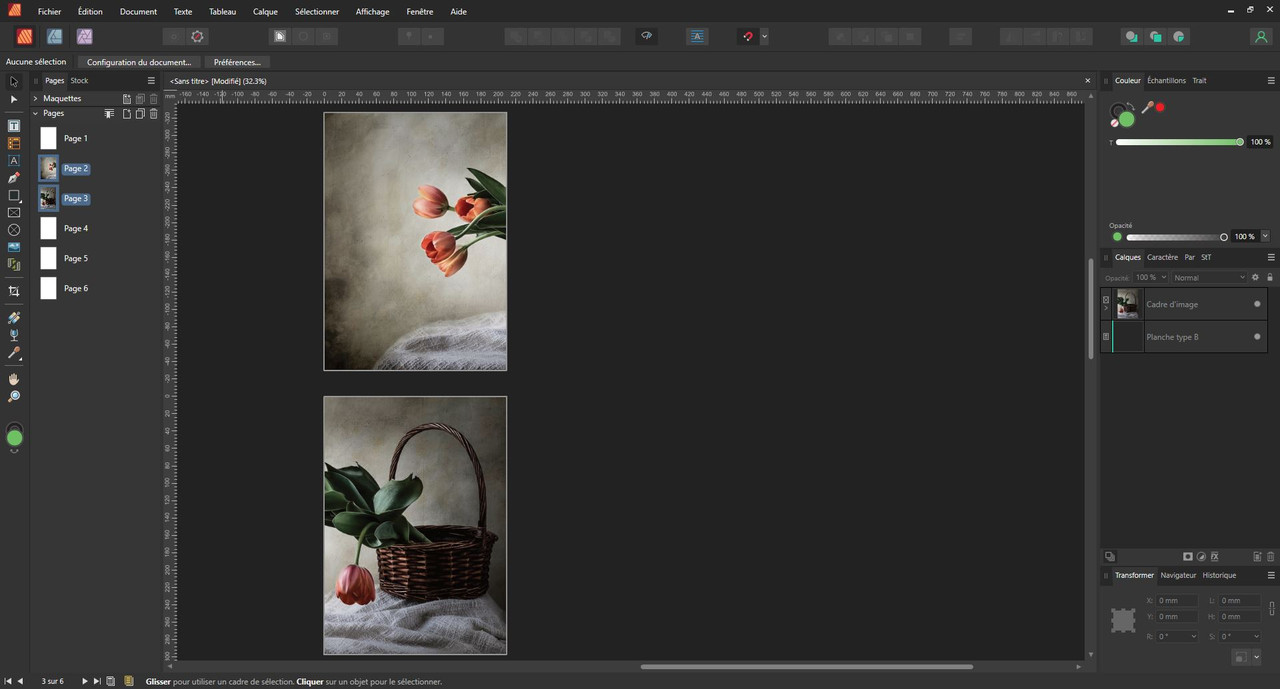
Task: Toggle the layer lock icon in Calques
Action: [x=1270, y=277]
